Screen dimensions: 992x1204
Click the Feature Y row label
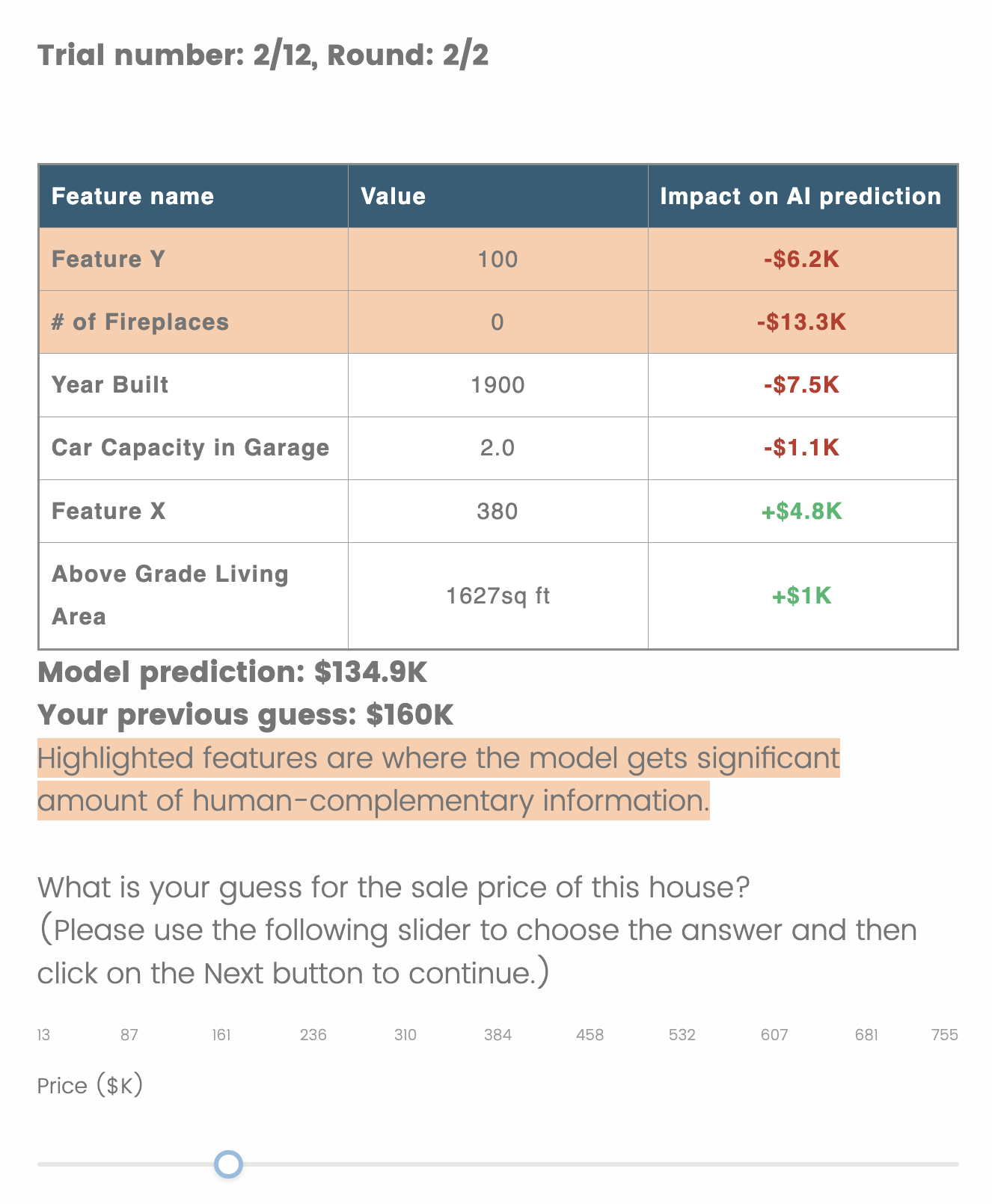pyautogui.click(x=108, y=259)
